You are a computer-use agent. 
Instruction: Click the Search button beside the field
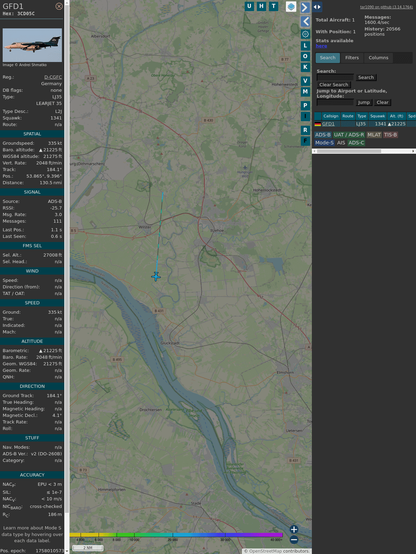366,77
